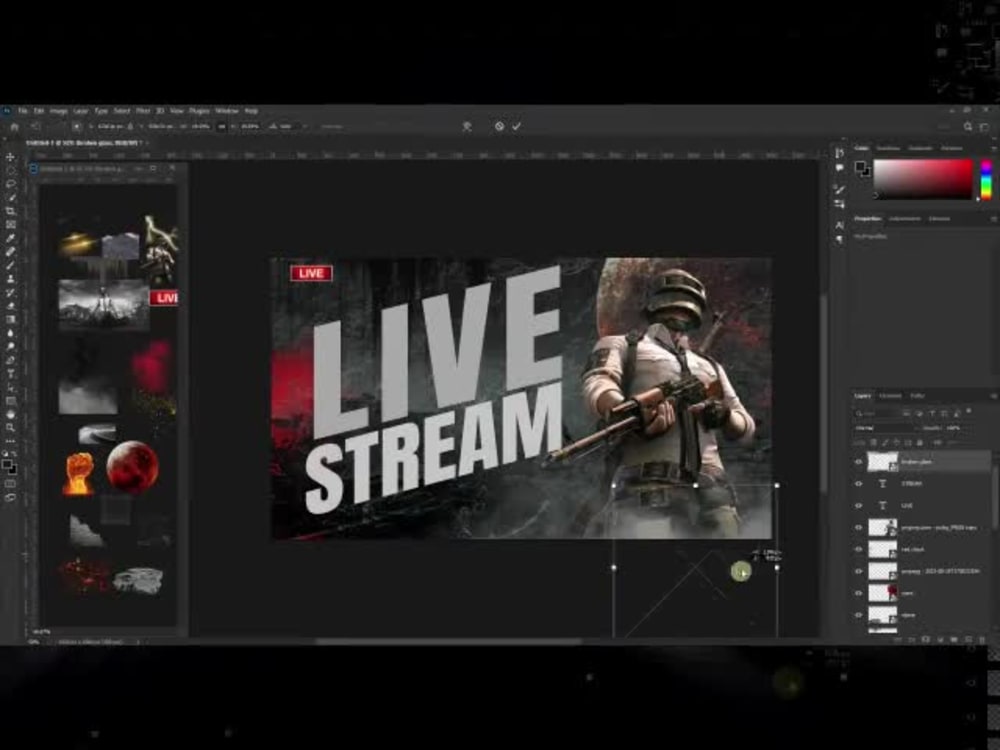Open the collapsed Comments panel icon
1000x750 pixels.
pos(839,167)
